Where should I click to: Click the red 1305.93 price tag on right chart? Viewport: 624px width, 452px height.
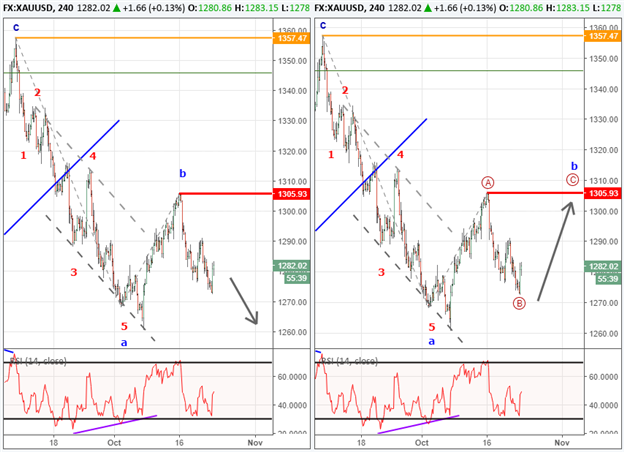[x=603, y=193]
